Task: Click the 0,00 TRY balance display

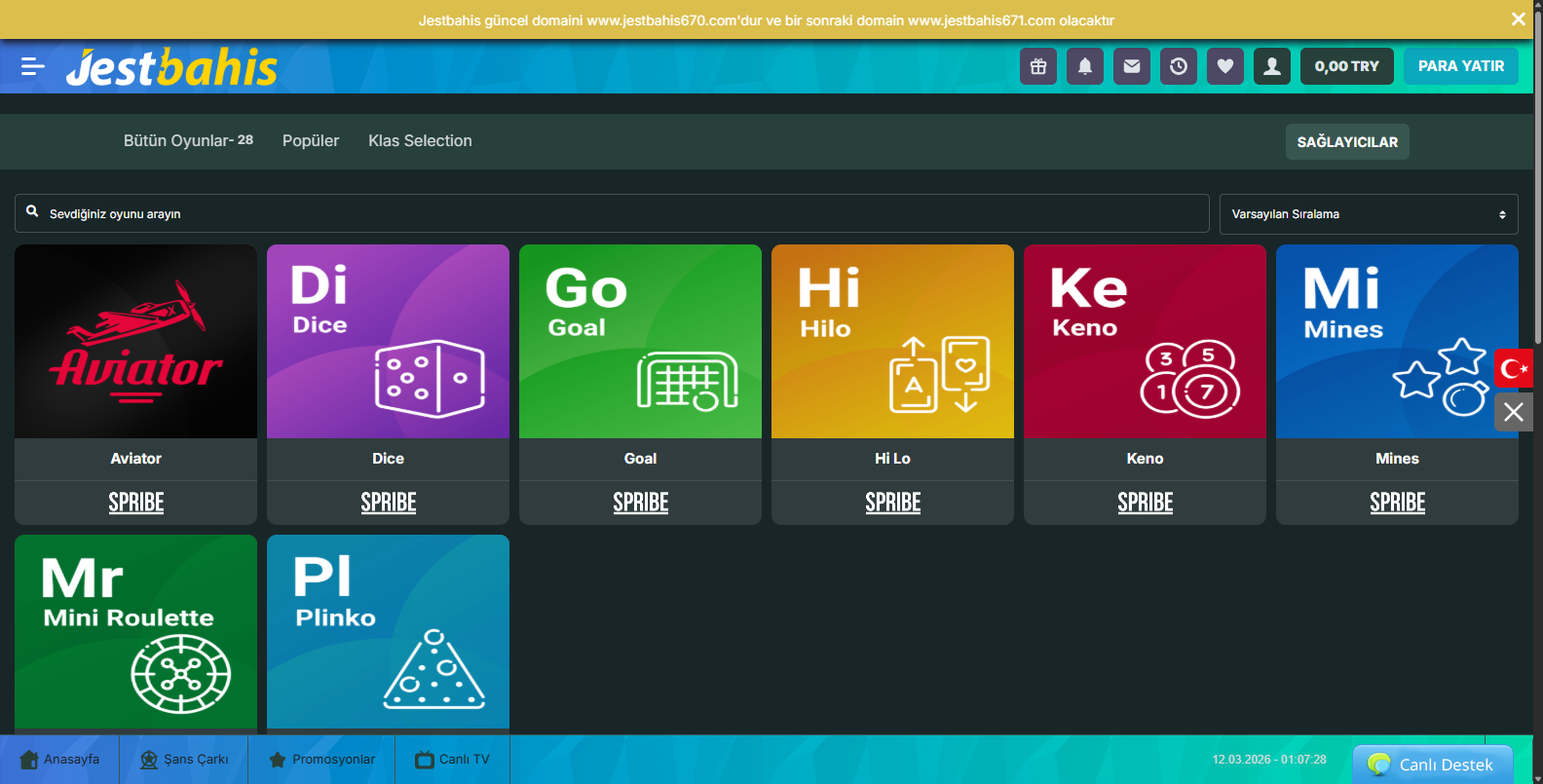Action: pyautogui.click(x=1346, y=66)
